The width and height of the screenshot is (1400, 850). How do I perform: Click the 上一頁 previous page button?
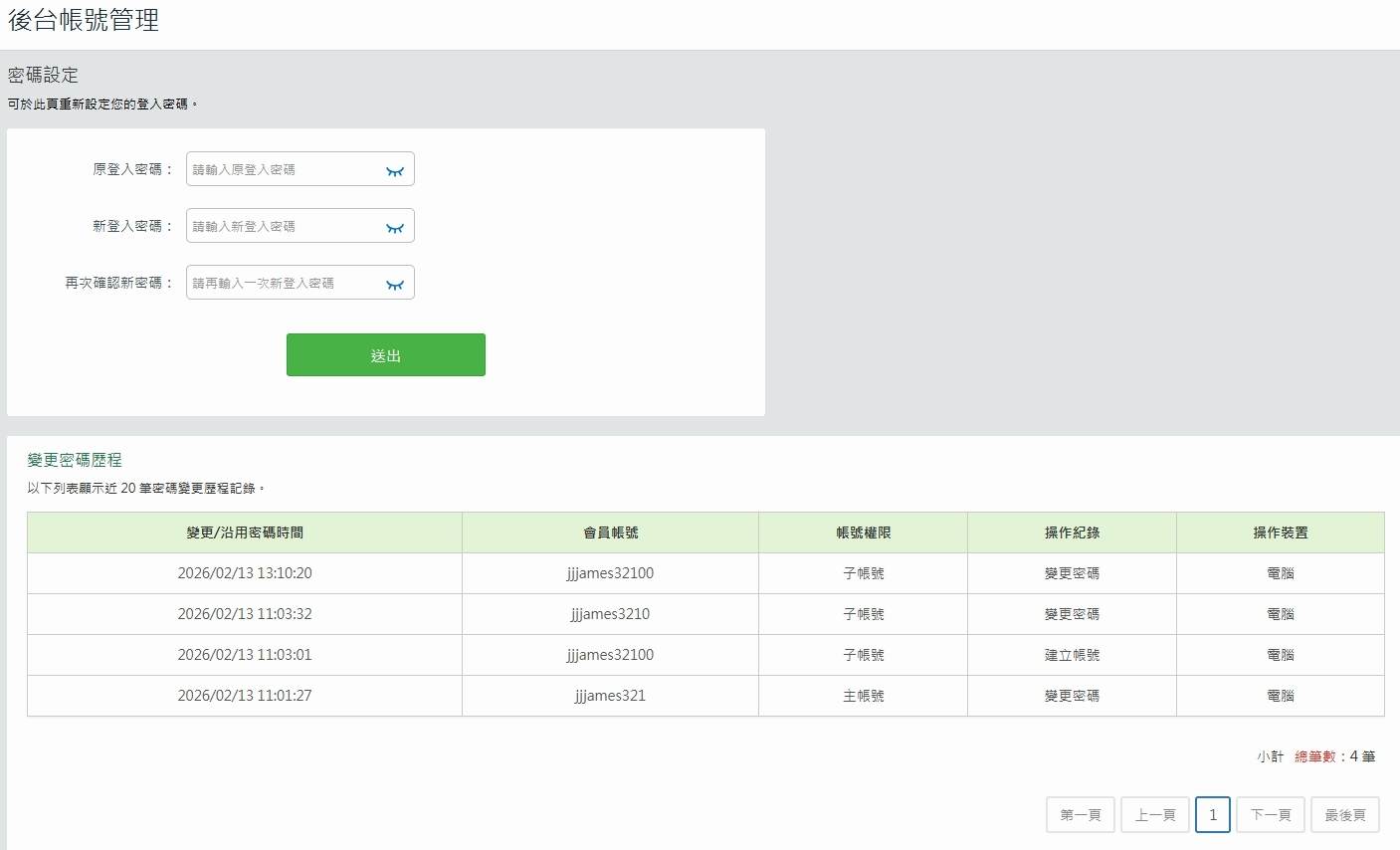pyautogui.click(x=1154, y=815)
